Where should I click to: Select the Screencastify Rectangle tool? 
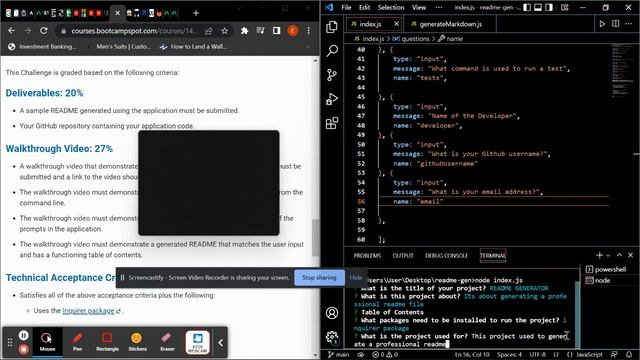point(107,341)
